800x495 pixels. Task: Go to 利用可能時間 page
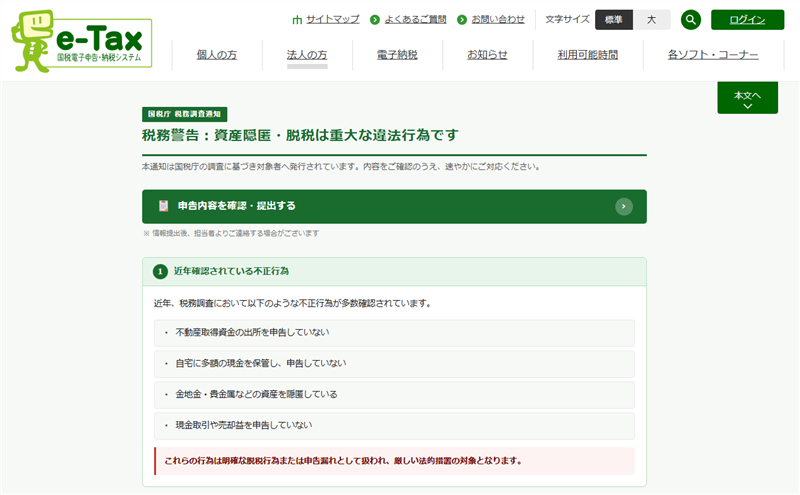[587, 55]
